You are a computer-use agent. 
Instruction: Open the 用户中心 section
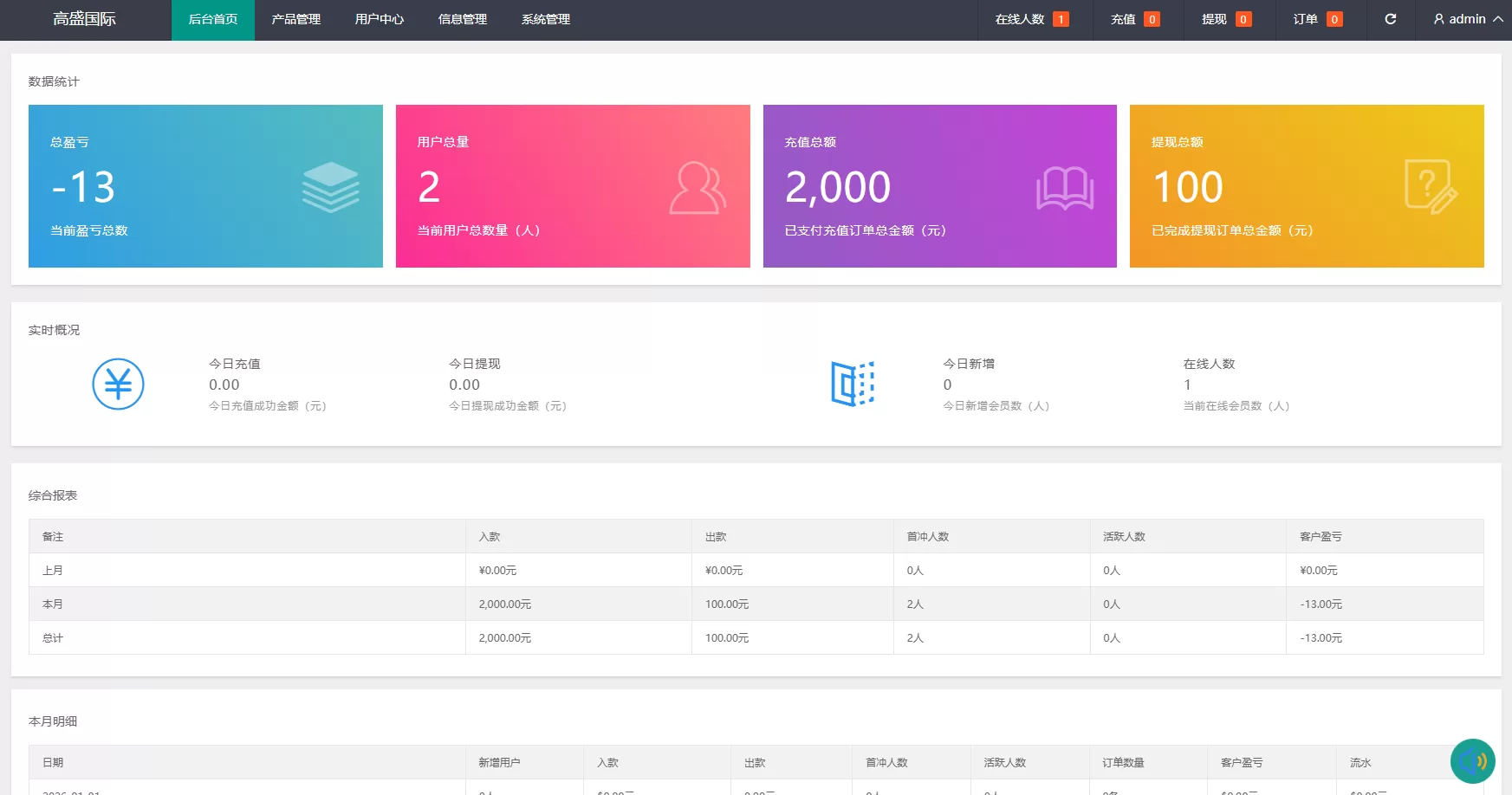pos(379,18)
